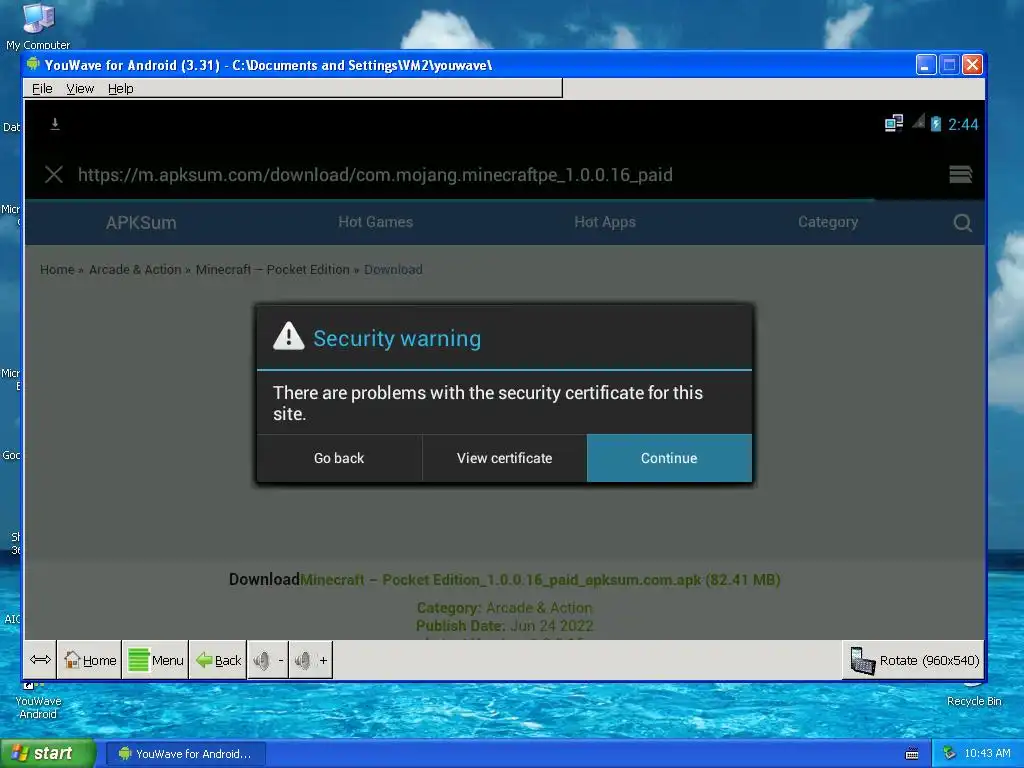
Task: Open the Hot Apps tab
Action: 605,222
